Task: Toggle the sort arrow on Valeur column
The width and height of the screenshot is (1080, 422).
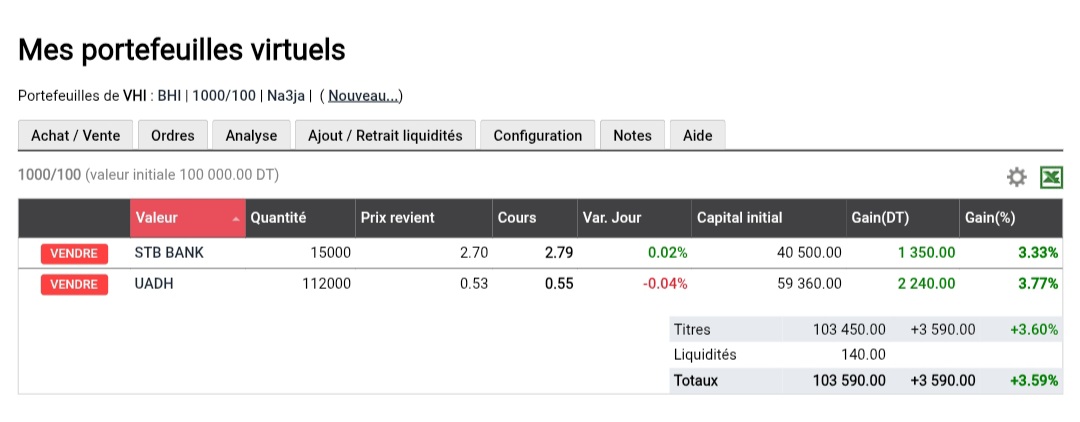Action: click(236, 219)
